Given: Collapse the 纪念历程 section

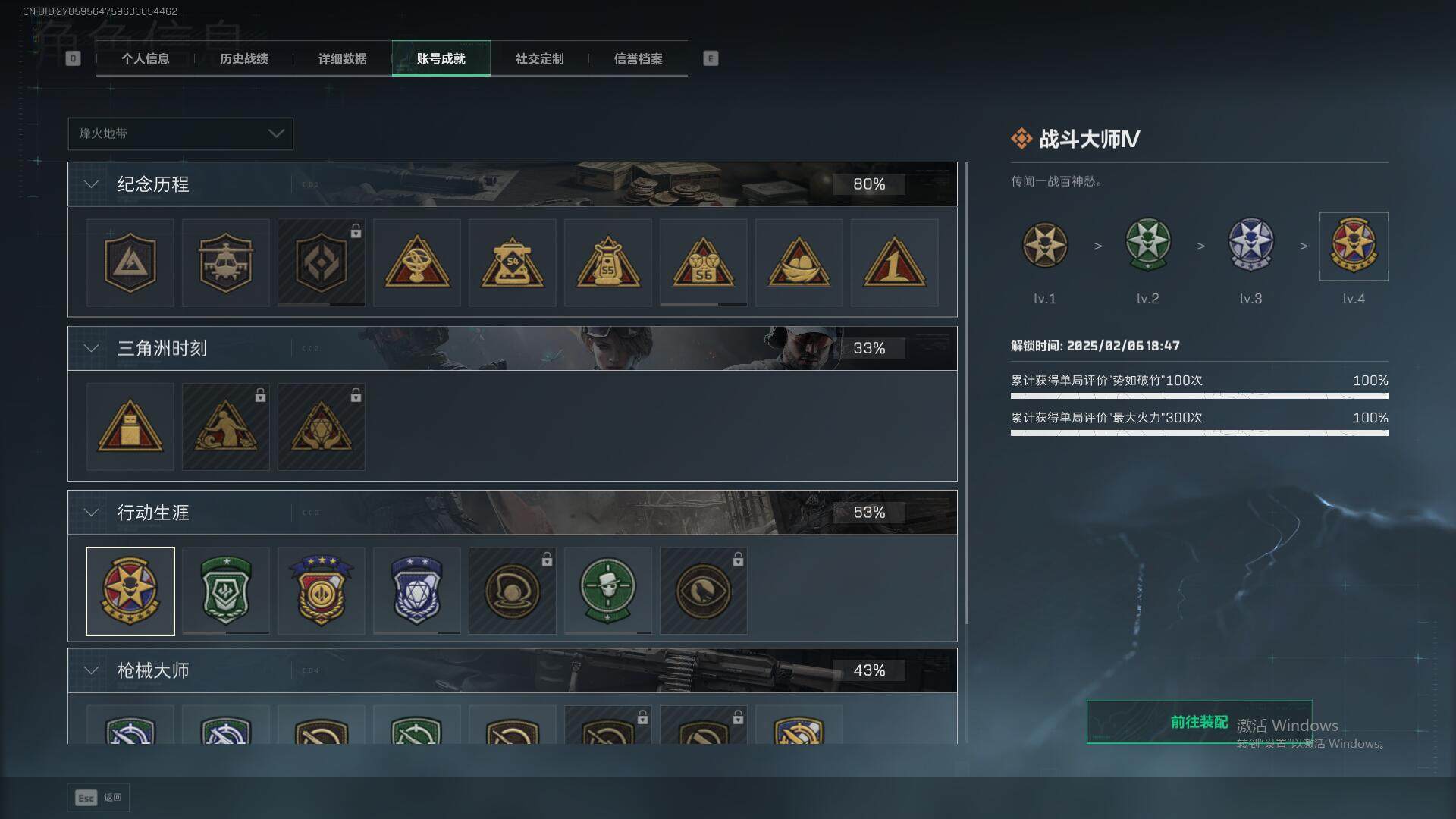Looking at the screenshot, I should point(91,184).
